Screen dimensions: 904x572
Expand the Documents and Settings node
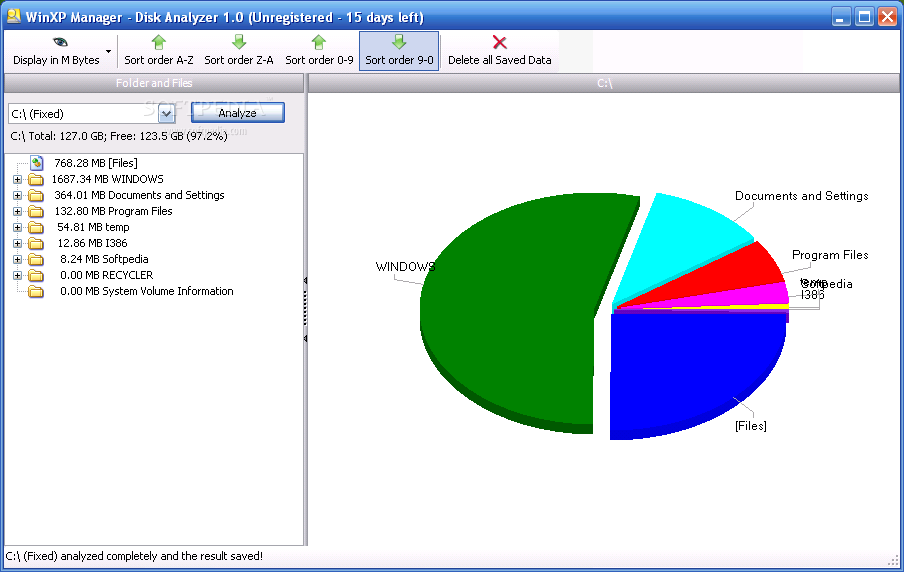(x=17, y=195)
